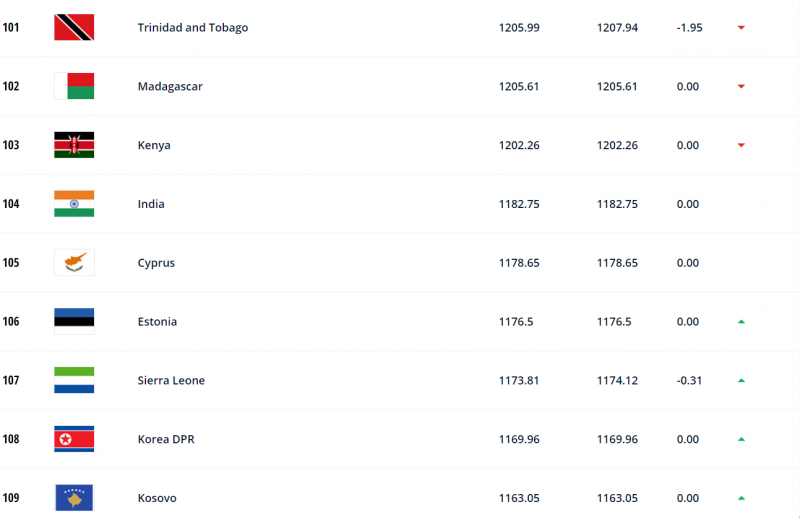This screenshot has height=520, width=800.
Task: Click the India flag icon
Action: point(74,204)
